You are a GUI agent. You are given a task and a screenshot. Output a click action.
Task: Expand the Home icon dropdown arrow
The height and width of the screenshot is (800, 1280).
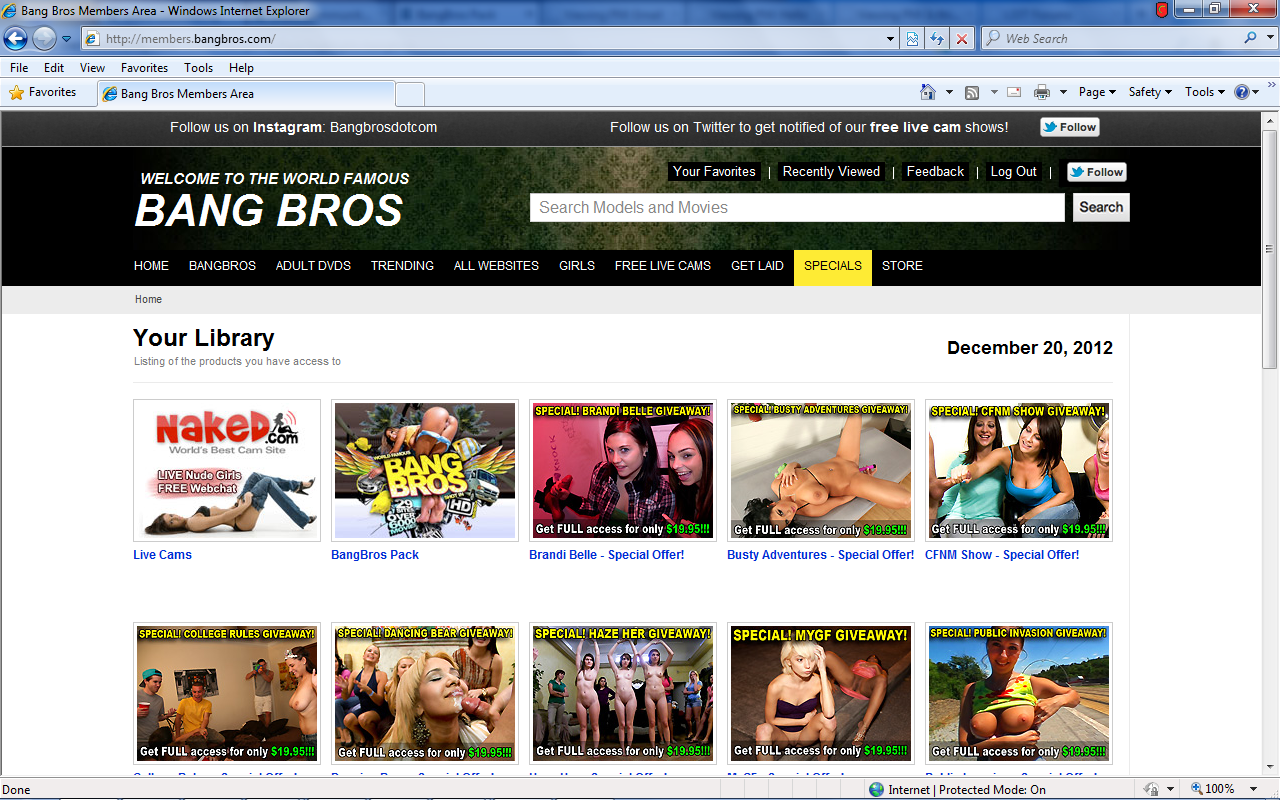(949, 92)
